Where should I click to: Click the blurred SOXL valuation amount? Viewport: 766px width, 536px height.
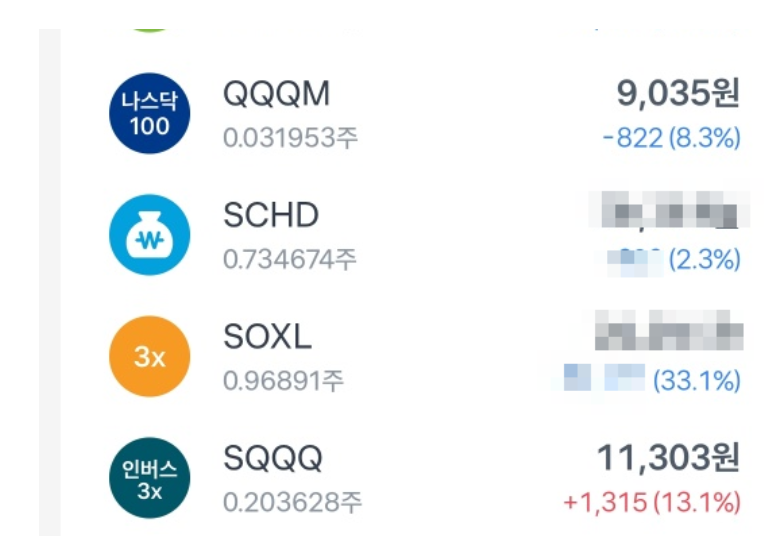(669, 330)
